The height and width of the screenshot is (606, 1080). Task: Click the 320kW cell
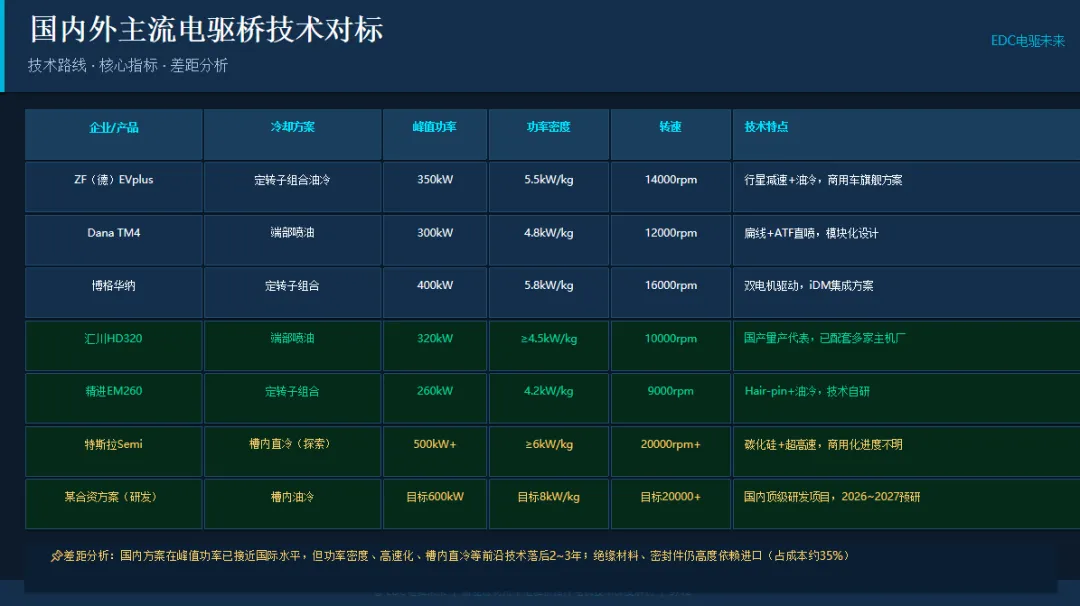[x=435, y=345]
